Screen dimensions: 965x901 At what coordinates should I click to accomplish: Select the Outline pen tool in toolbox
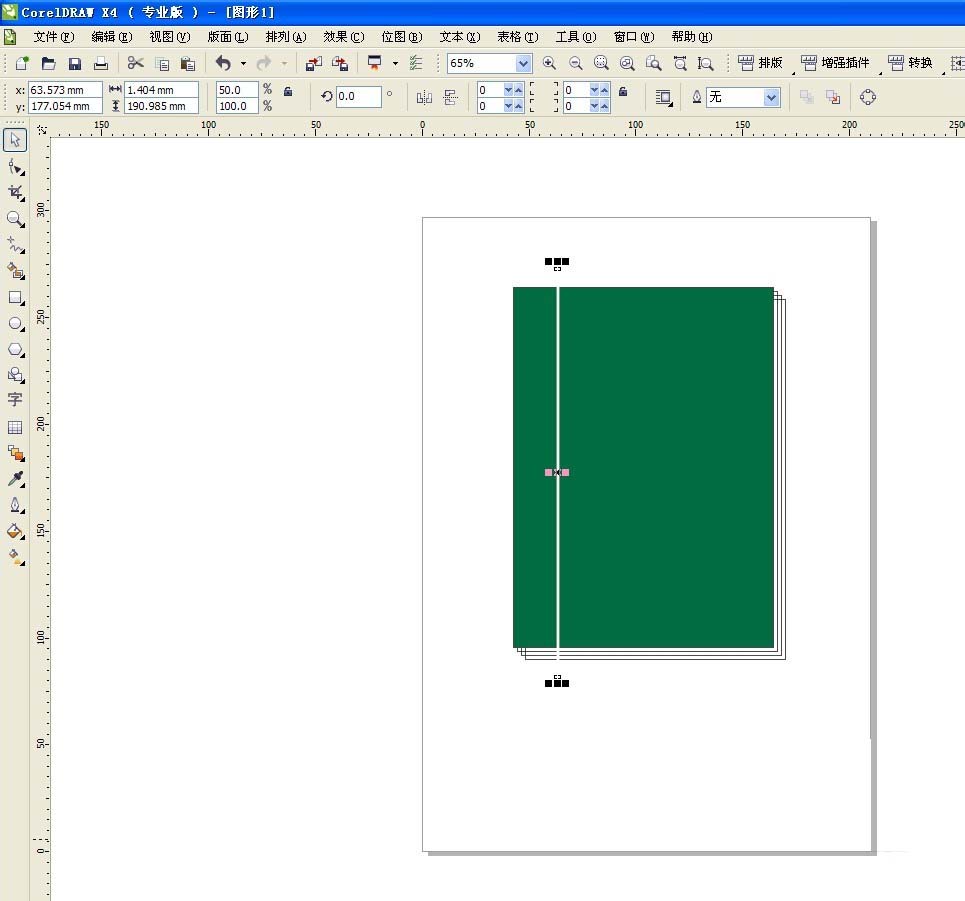pyautogui.click(x=15, y=505)
